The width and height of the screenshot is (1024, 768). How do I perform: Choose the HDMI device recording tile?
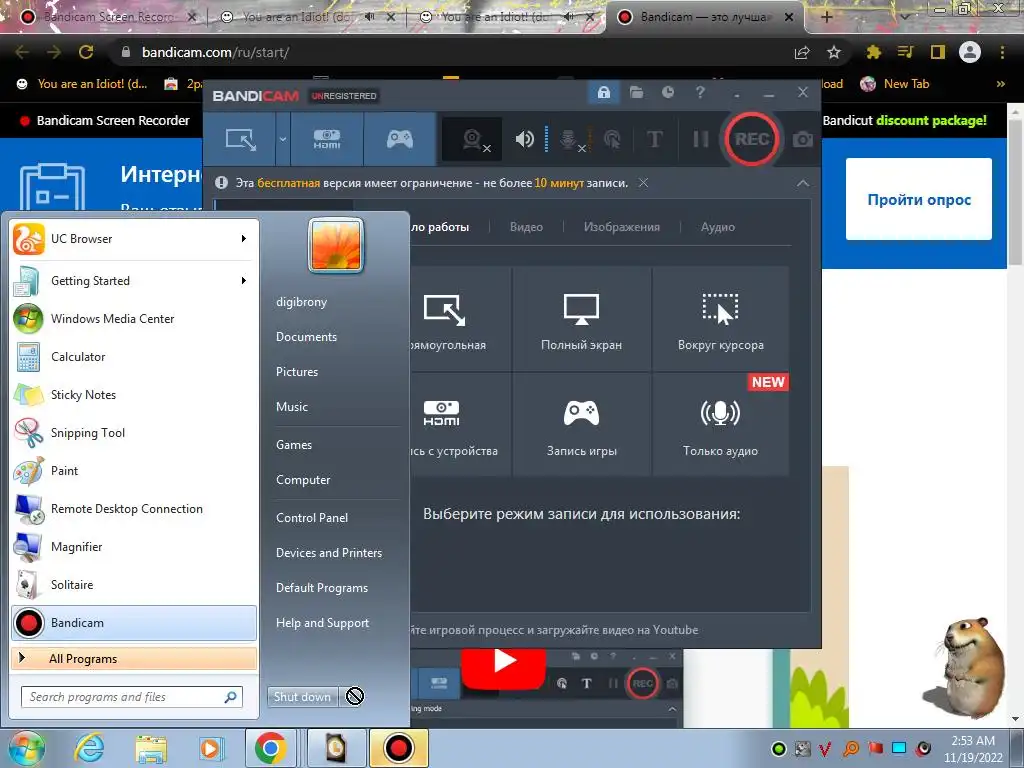[460, 424]
